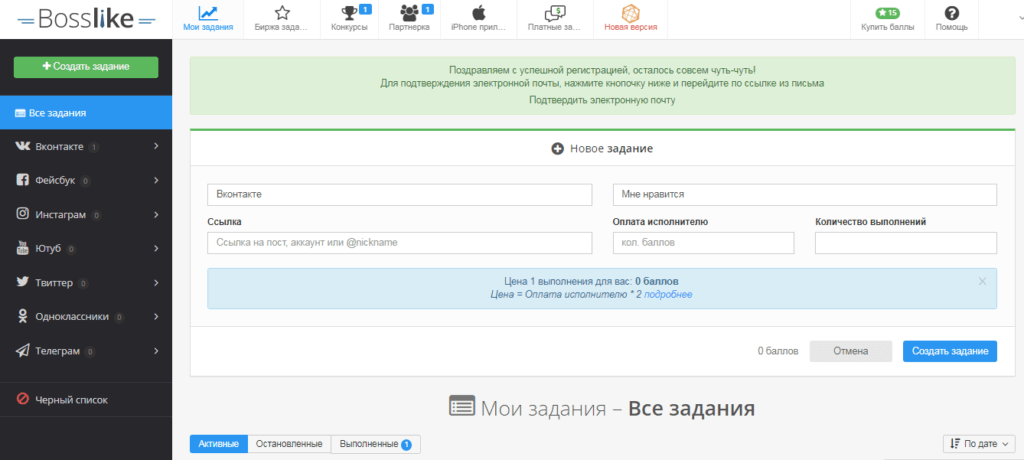Screen dimensions: 1024x460
Task: Switch to the Остановленные tab
Action: [x=289, y=444]
